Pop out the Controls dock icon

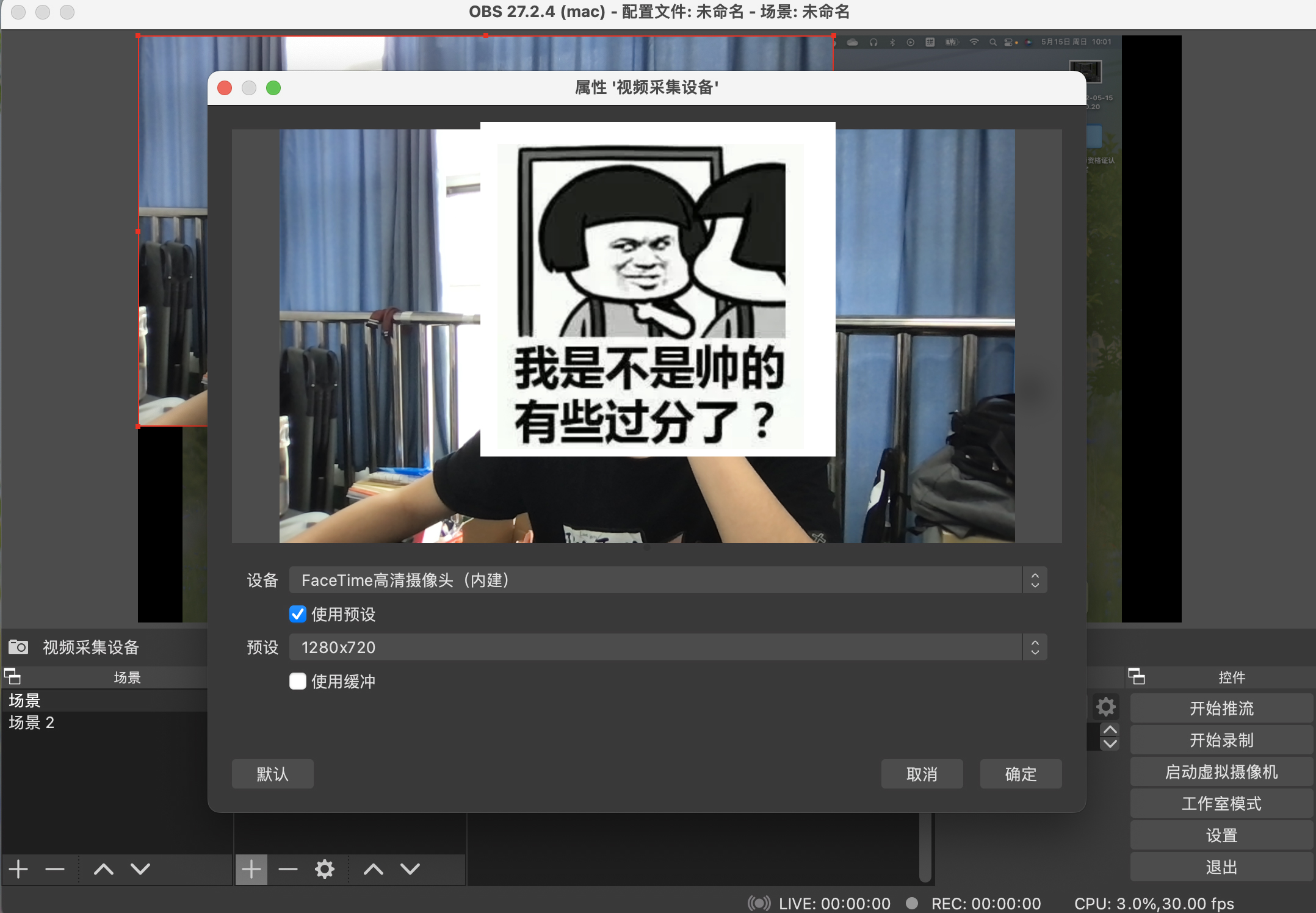(1136, 676)
